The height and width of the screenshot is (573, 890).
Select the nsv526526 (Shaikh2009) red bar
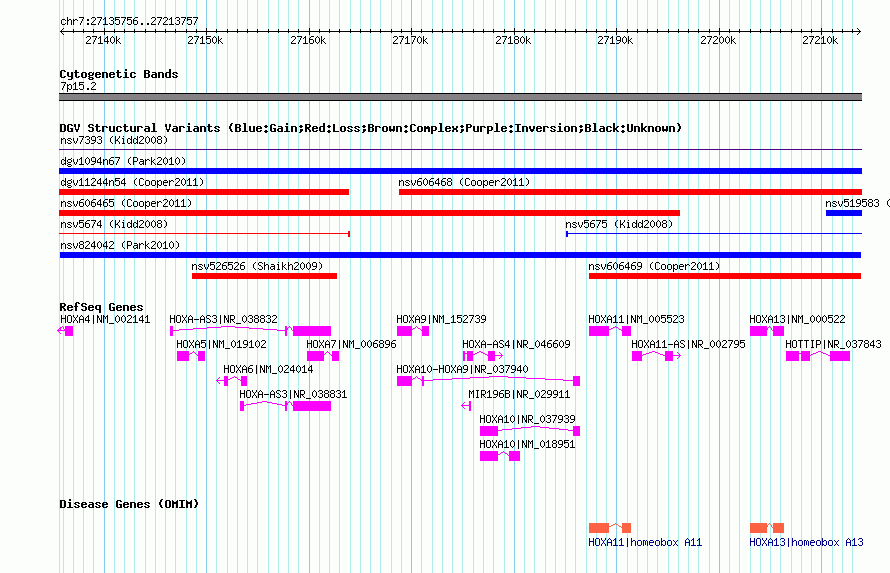click(264, 276)
